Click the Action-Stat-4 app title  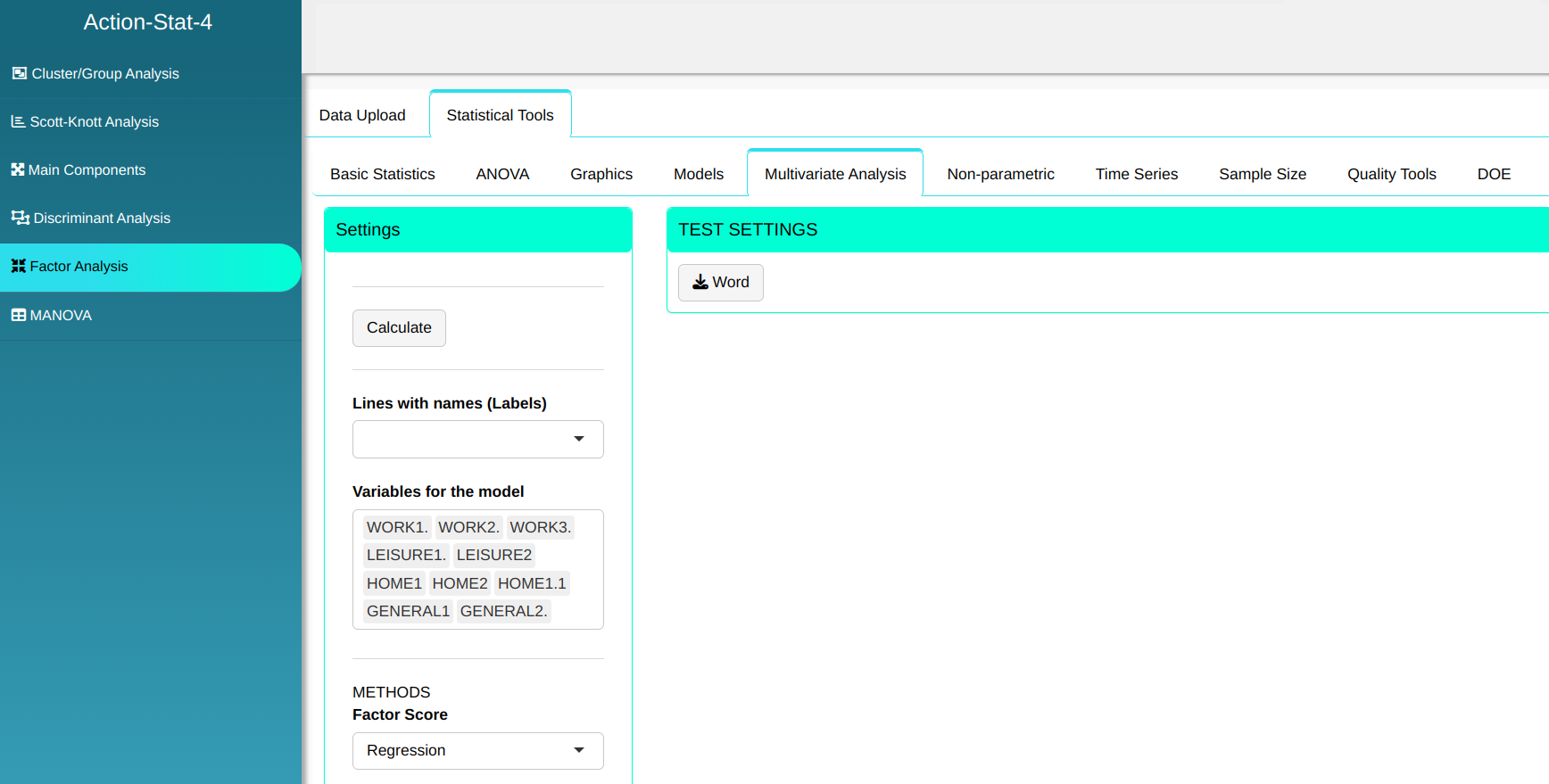[148, 22]
